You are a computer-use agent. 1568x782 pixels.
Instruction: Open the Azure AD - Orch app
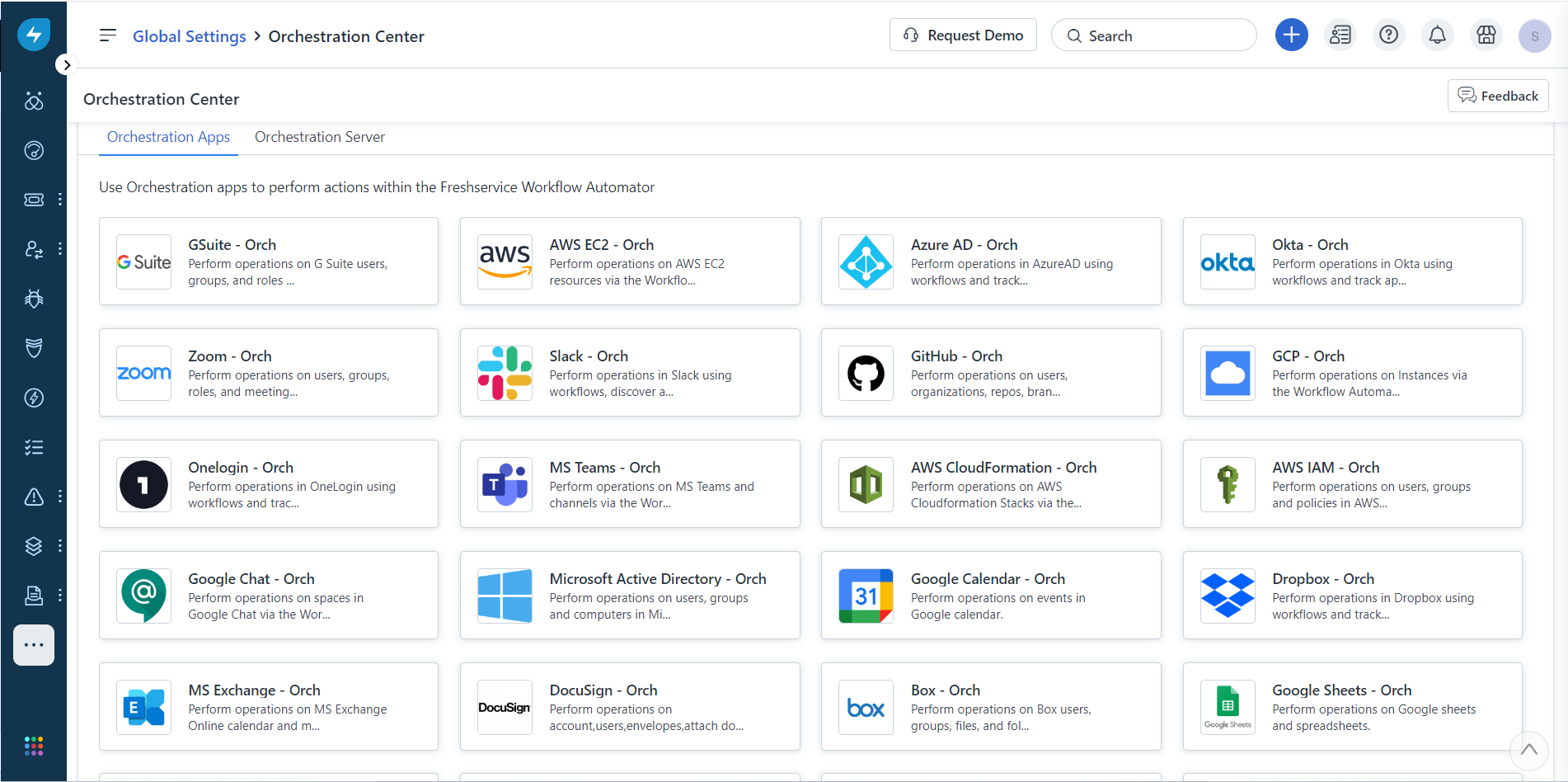[991, 261]
